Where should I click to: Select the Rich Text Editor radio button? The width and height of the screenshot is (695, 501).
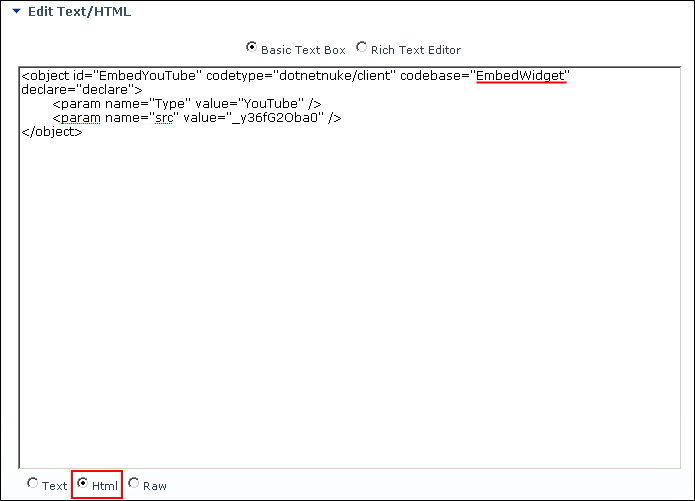pos(361,47)
